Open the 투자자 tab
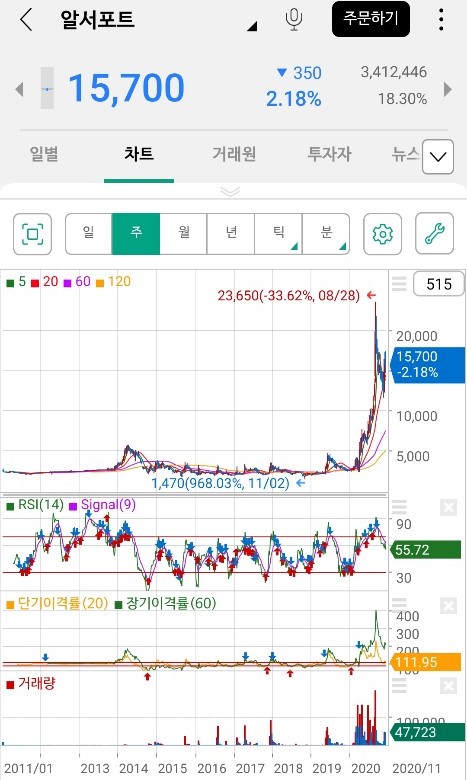The width and height of the screenshot is (467, 780). pyautogui.click(x=329, y=154)
